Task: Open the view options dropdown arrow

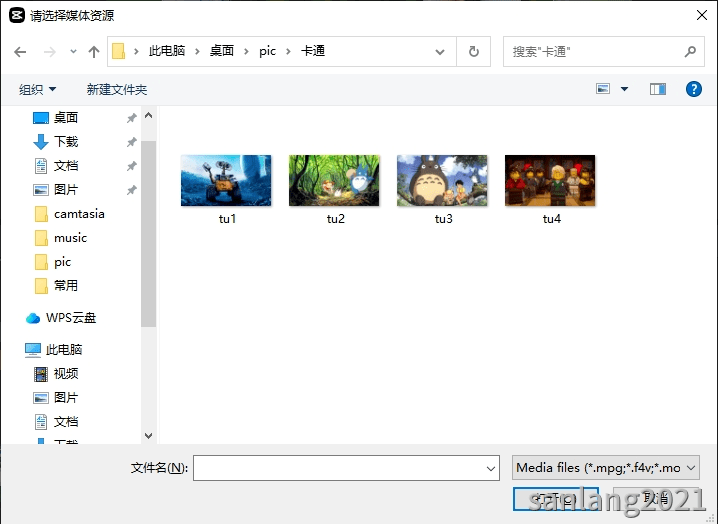Action: coord(624,89)
